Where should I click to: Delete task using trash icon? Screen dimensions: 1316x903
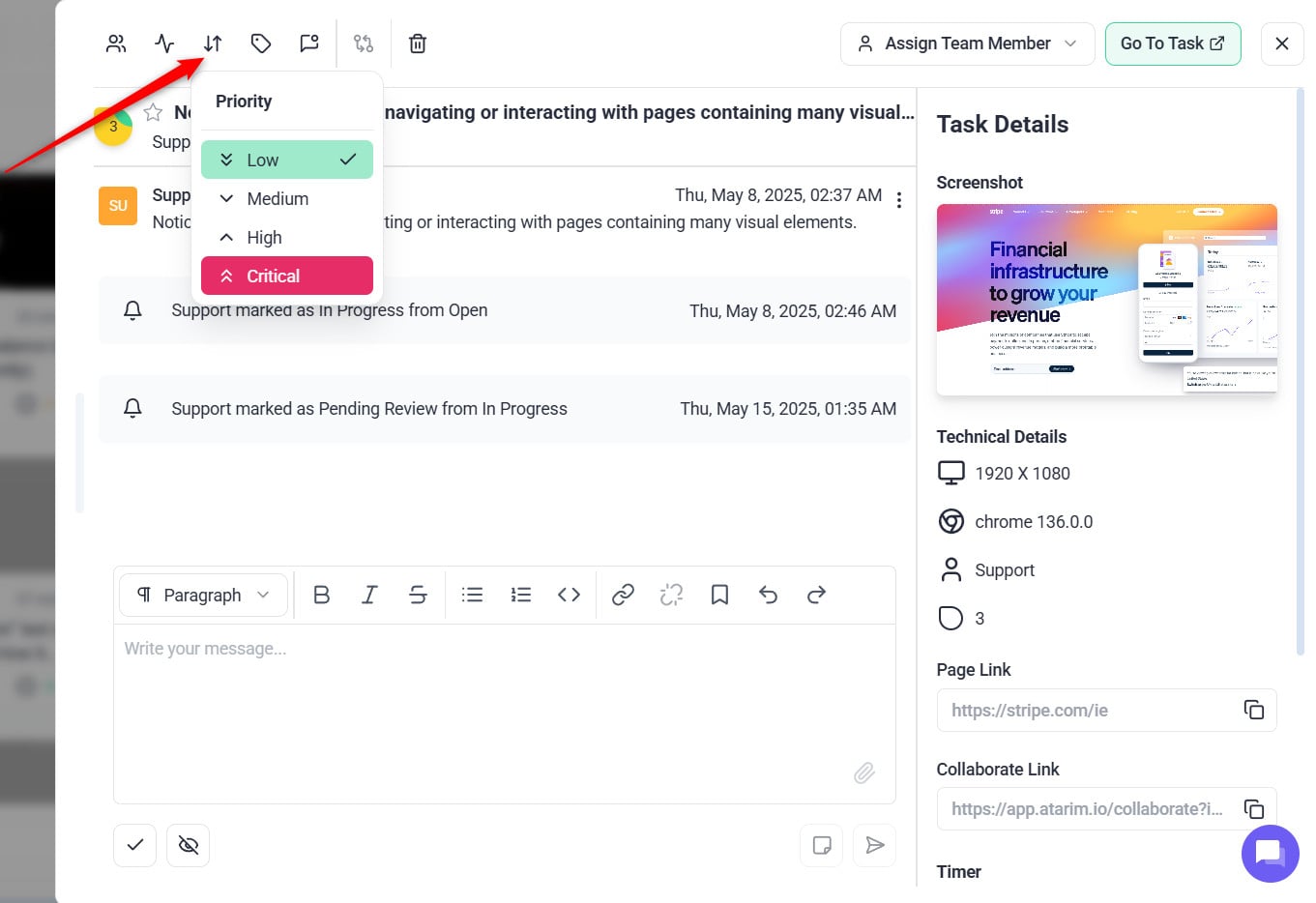(418, 44)
